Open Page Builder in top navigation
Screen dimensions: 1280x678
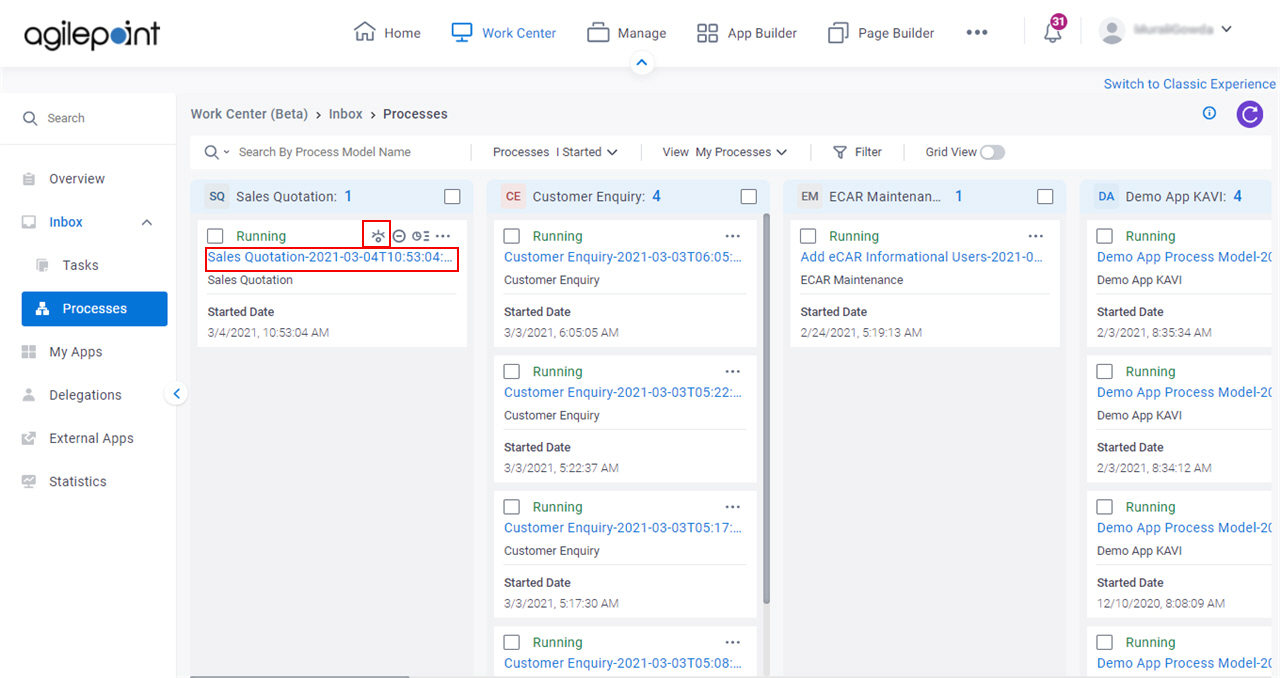881,33
